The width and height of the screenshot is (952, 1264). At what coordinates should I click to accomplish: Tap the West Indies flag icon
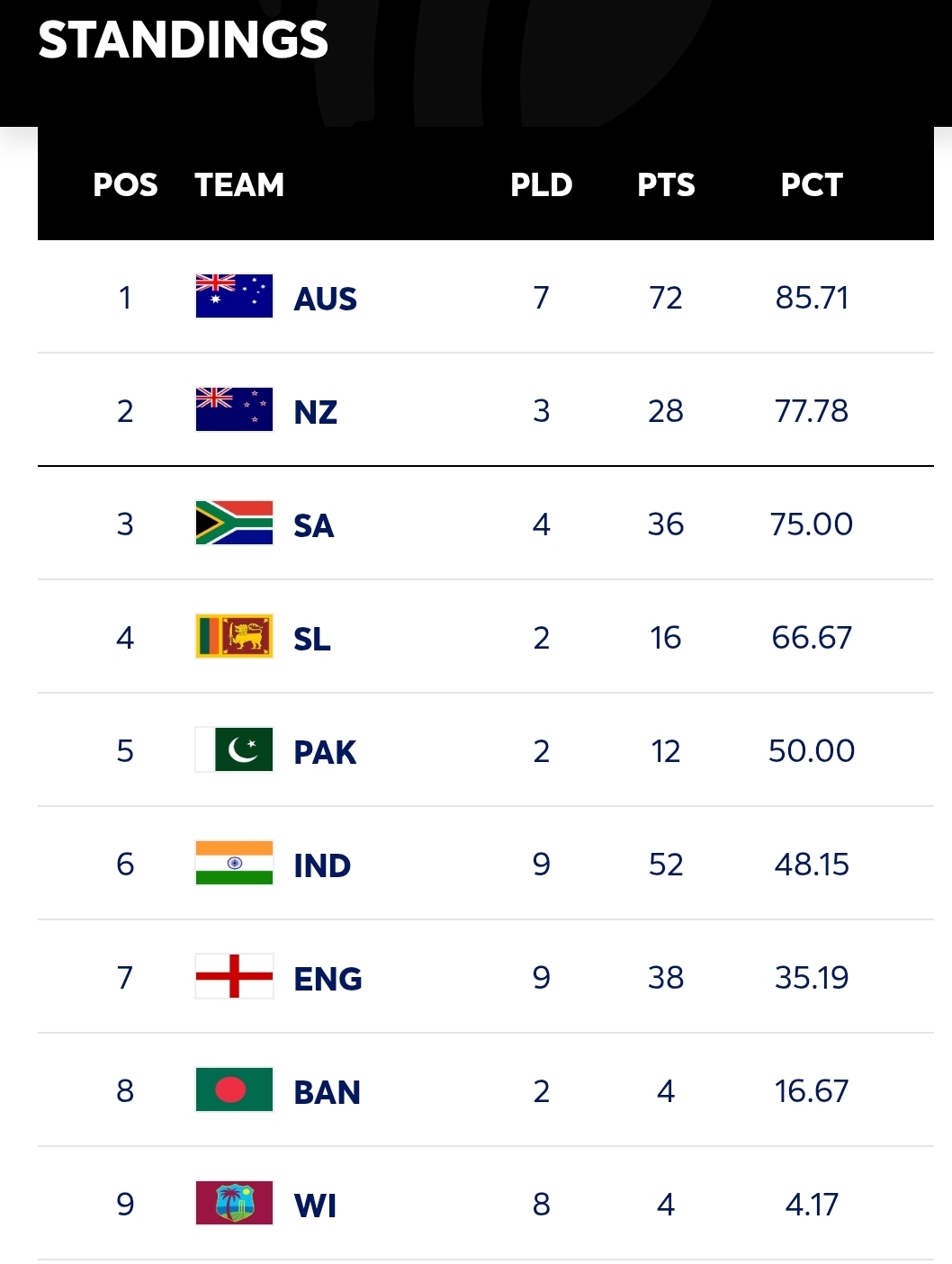click(x=234, y=1204)
